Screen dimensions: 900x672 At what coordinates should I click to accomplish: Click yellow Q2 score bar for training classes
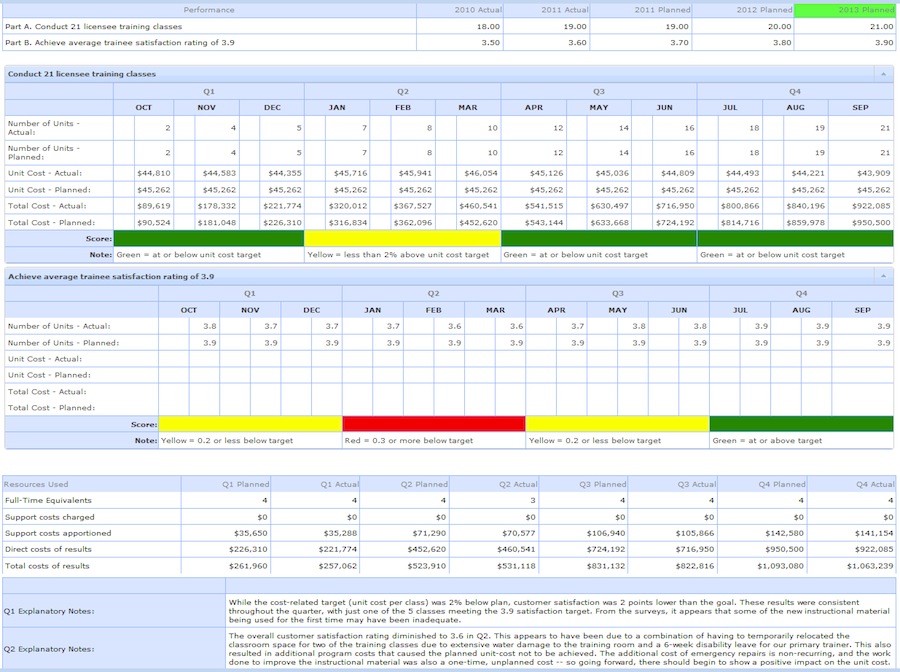tap(402, 238)
